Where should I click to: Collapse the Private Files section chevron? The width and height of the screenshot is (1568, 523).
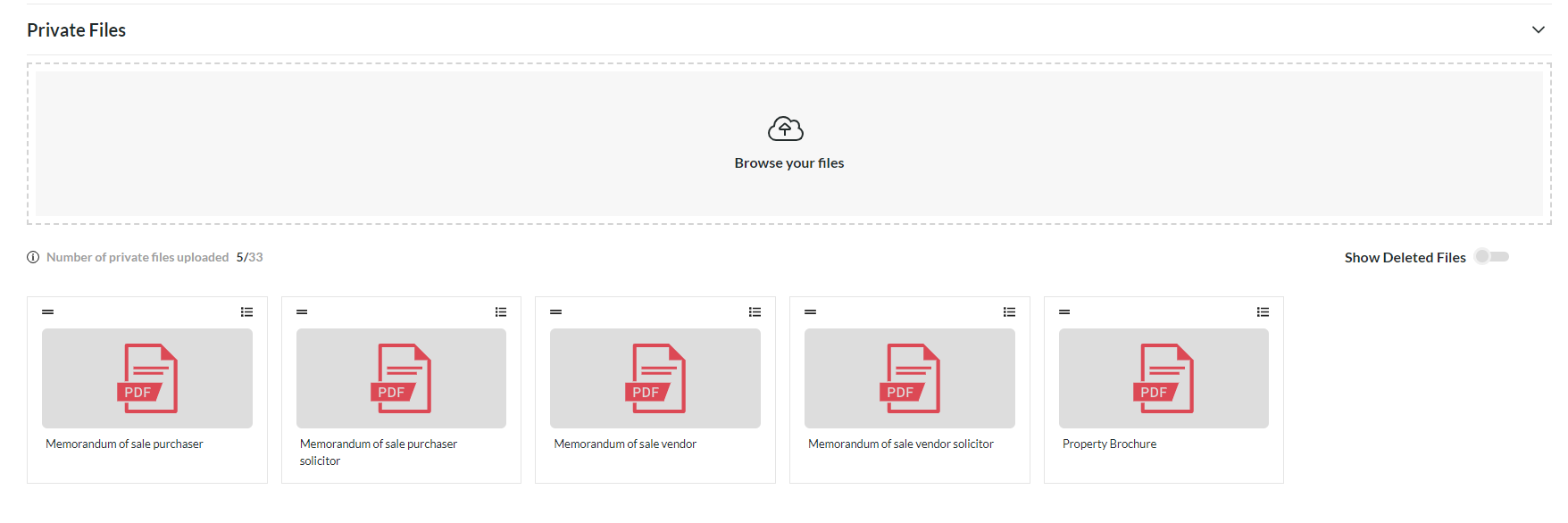pyautogui.click(x=1538, y=29)
